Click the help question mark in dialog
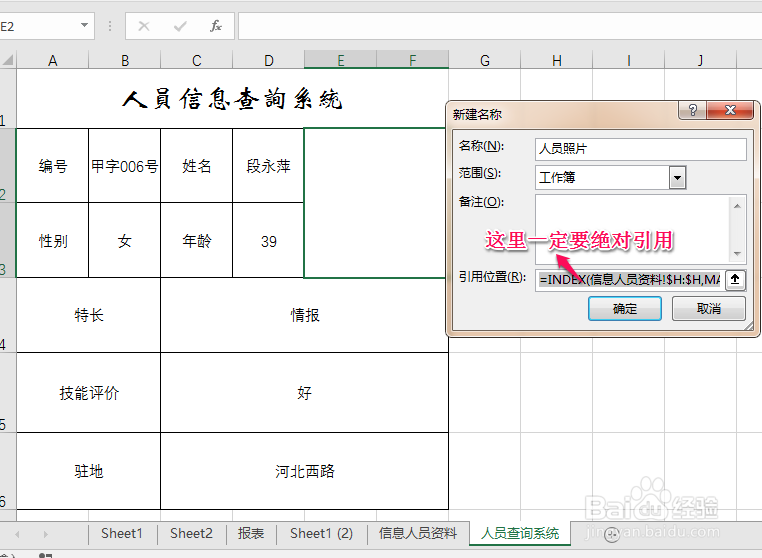This screenshot has width=762, height=558. pyautogui.click(x=693, y=110)
